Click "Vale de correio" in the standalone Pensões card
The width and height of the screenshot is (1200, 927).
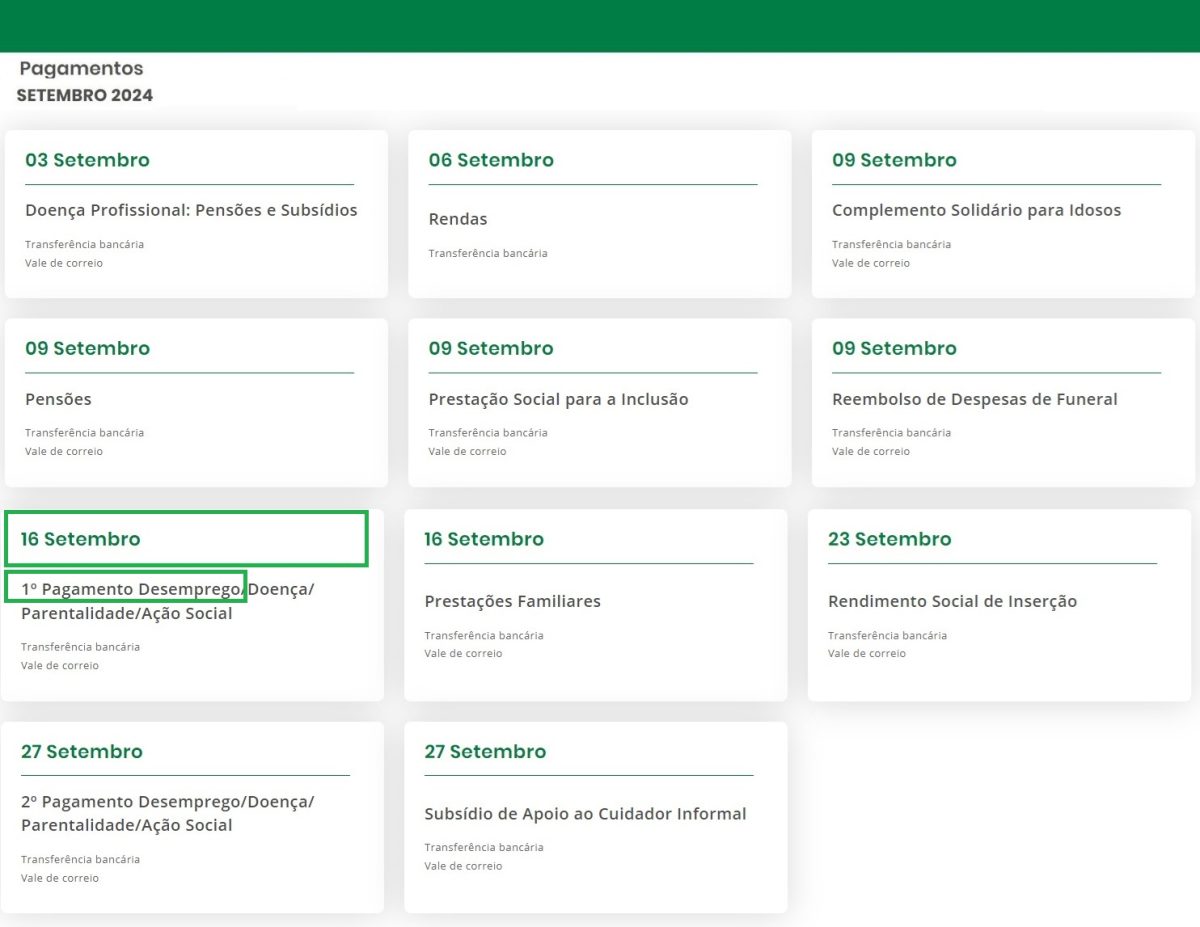(x=64, y=451)
